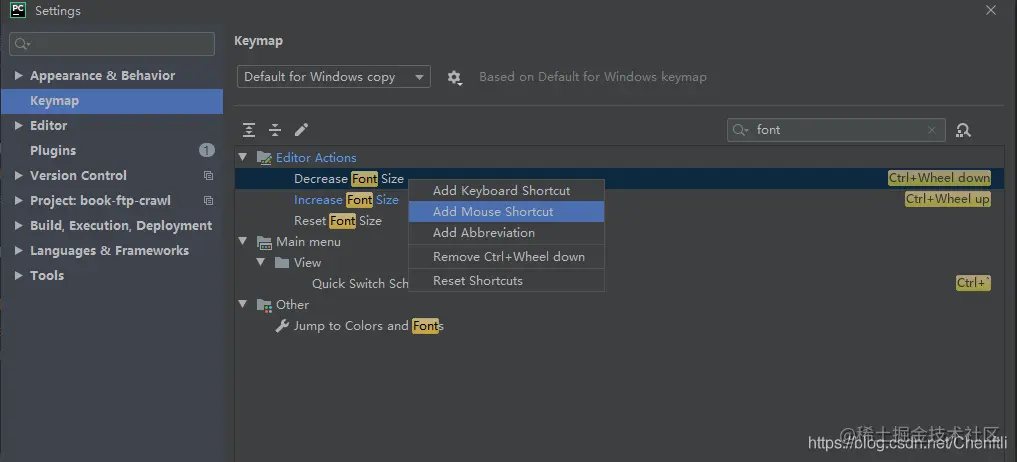Click Find Actions by Shortcut icon

click(x=964, y=130)
